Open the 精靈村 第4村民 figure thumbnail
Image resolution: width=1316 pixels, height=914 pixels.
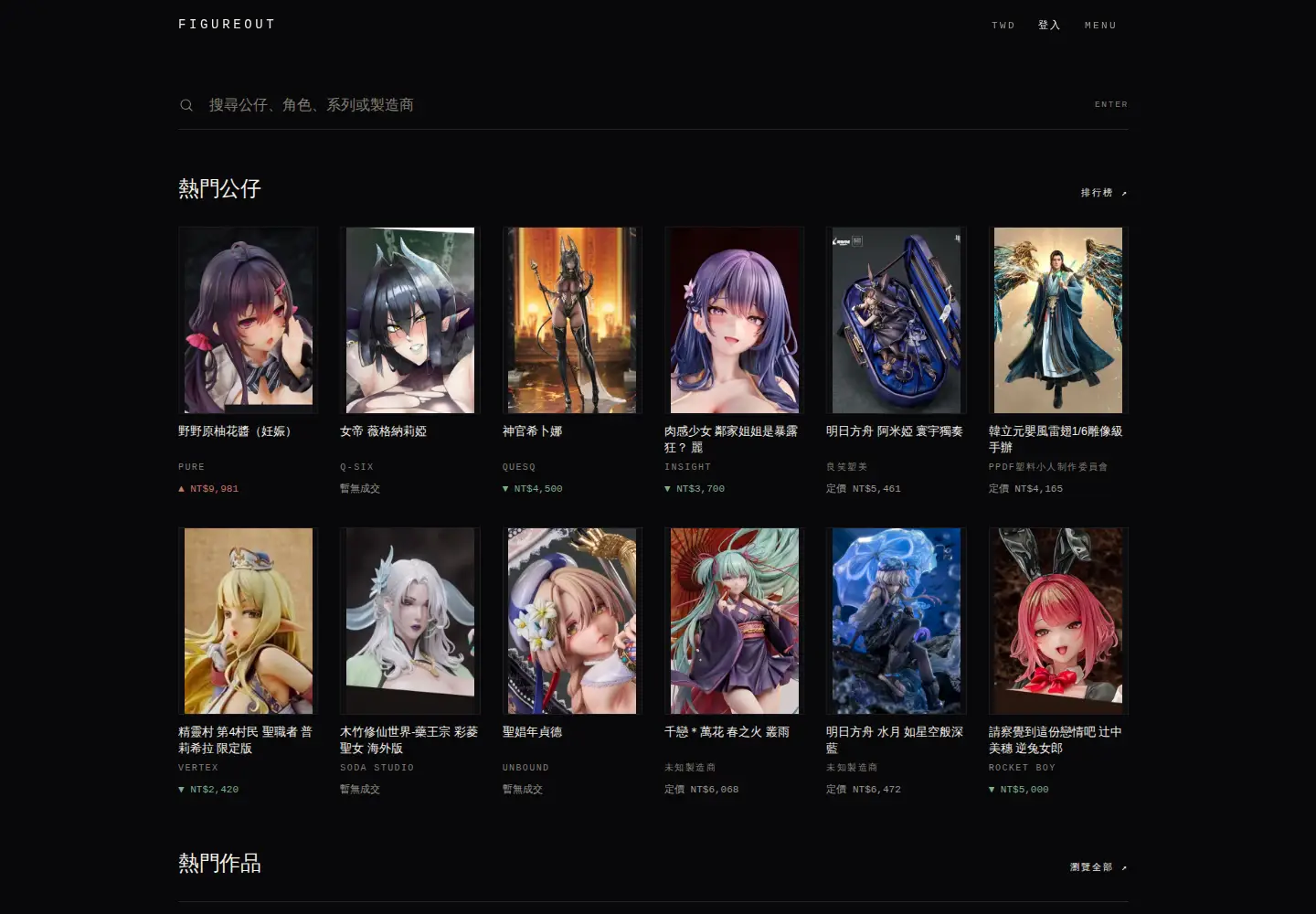click(249, 621)
